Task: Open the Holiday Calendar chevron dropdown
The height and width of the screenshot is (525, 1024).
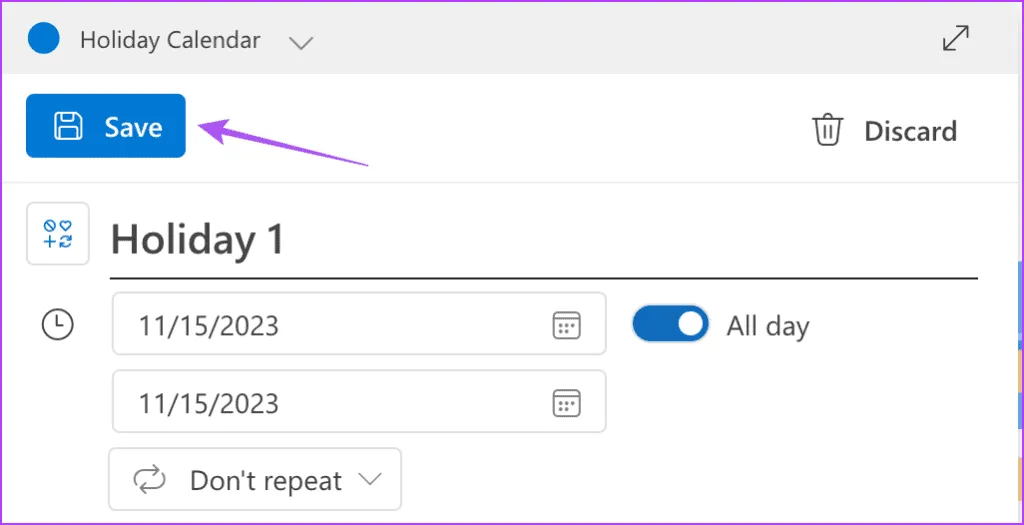Action: pyautogui.click(x=300, y=42)
